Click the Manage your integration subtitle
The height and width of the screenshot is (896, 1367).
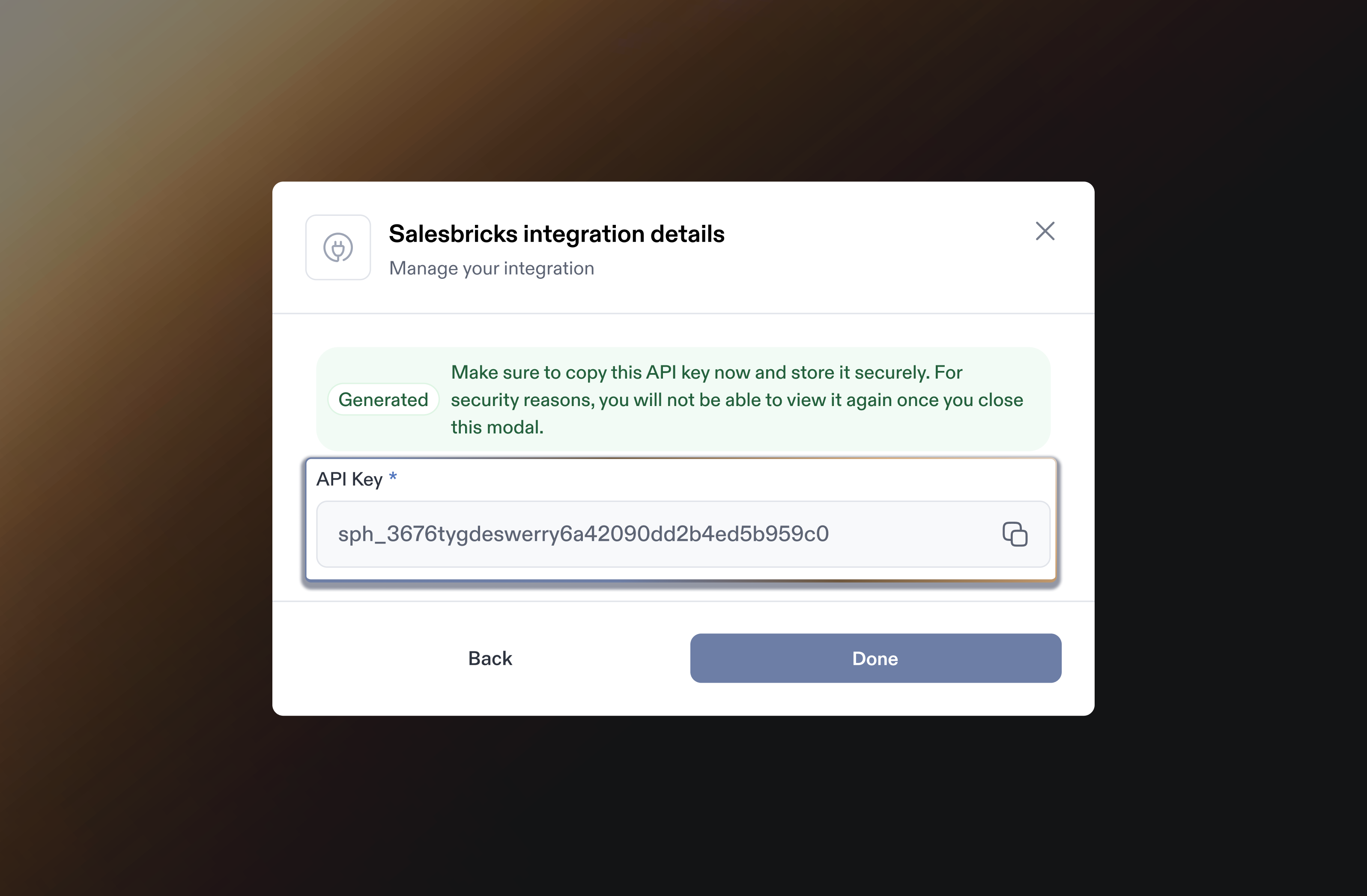pyautogui.click(x=491, y=268)
